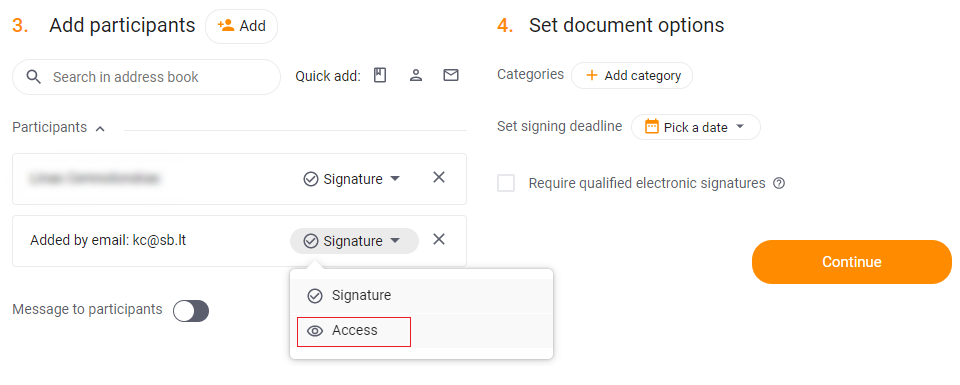Click the person quick add icon
960x385 pixels.
[416, 76]
